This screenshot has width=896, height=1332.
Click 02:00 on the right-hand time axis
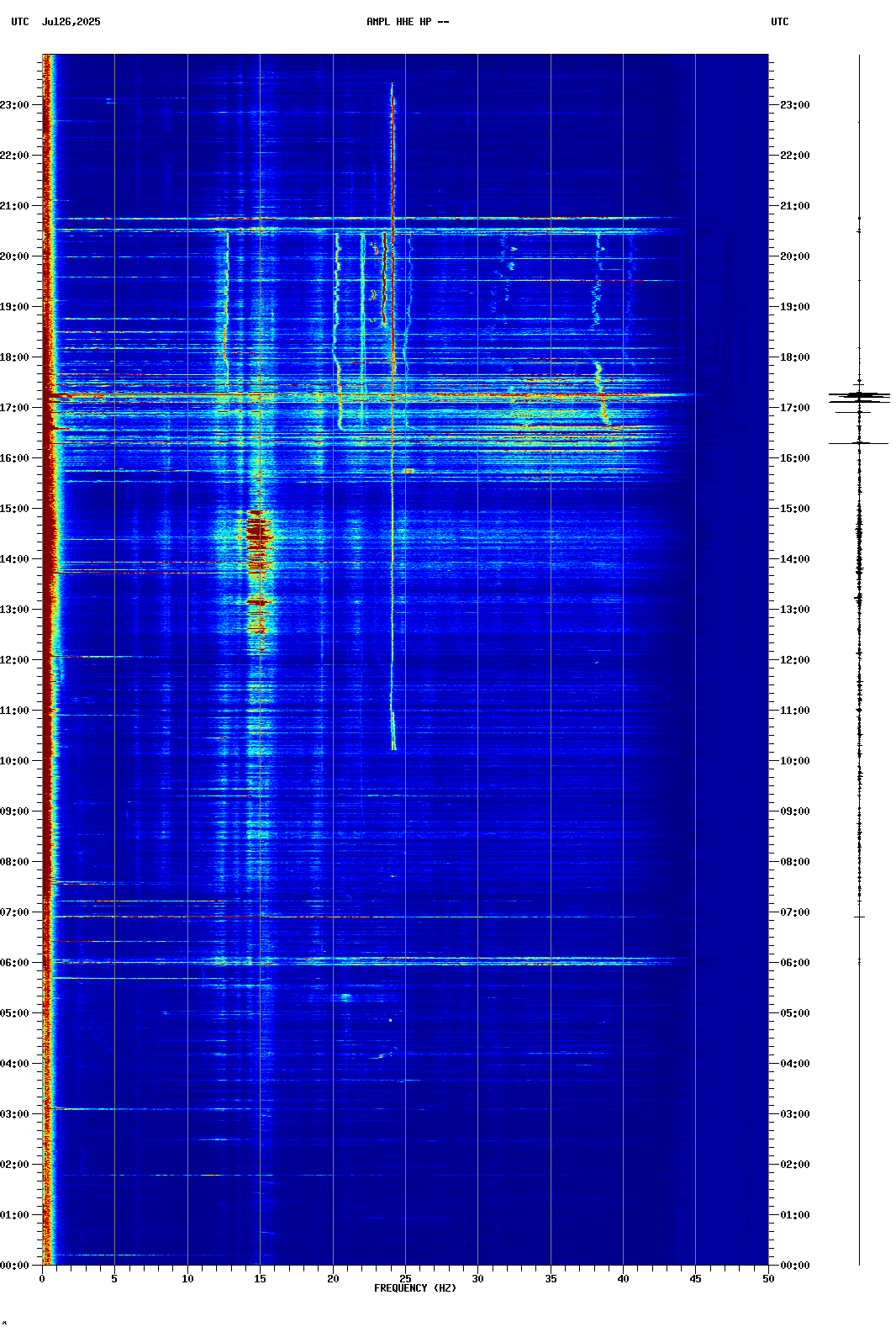pos(795,1165)
